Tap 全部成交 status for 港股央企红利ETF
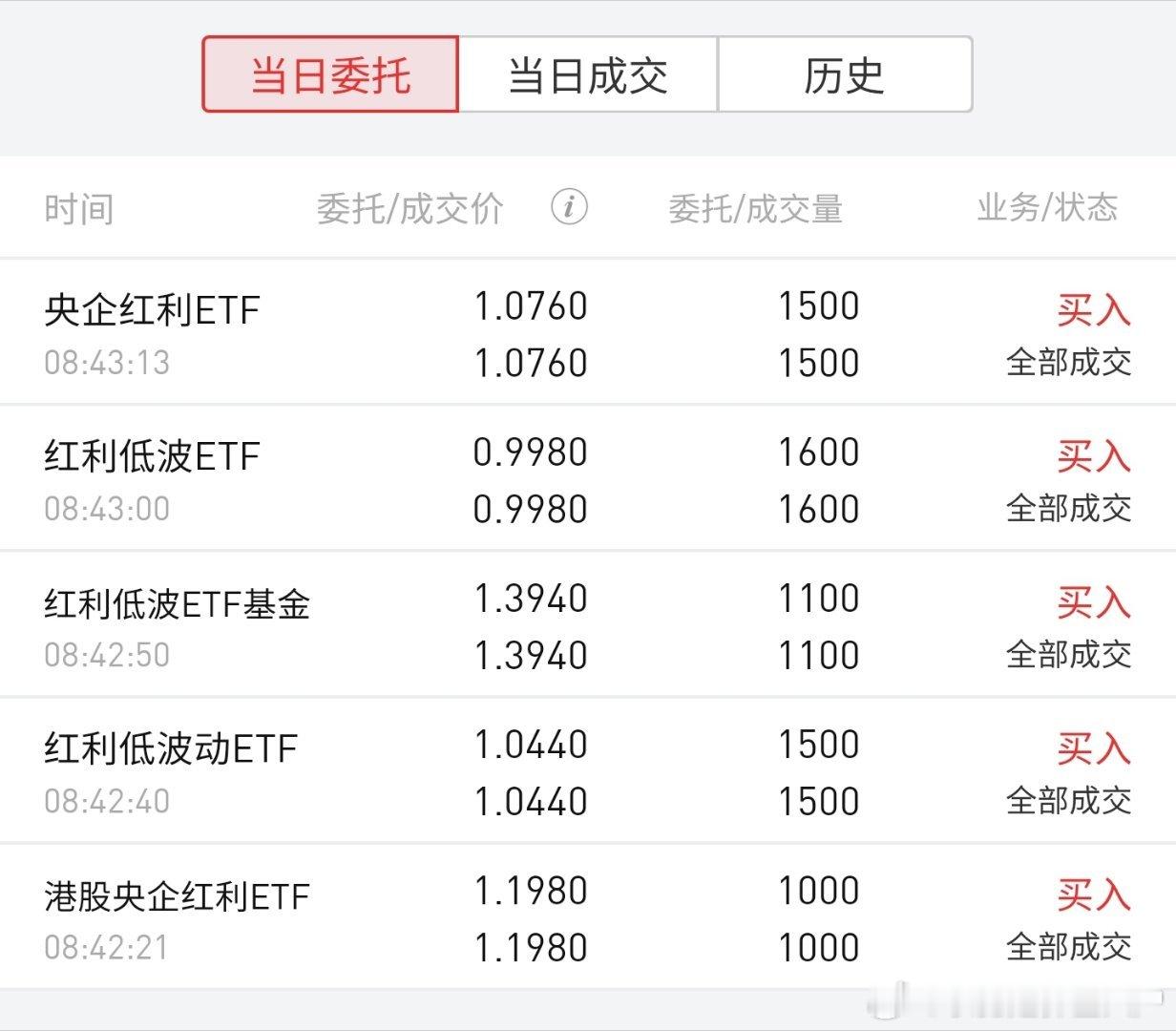Screen dimensions: 1176x1031 [1069, 947]
